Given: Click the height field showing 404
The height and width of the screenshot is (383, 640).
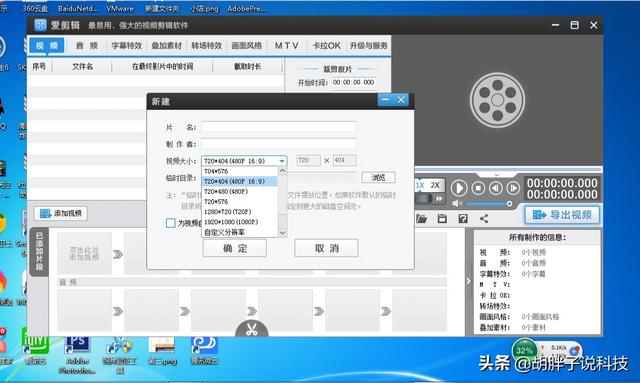Looking at the screenshot, I should pyautogui.click(x=344, y=160).
